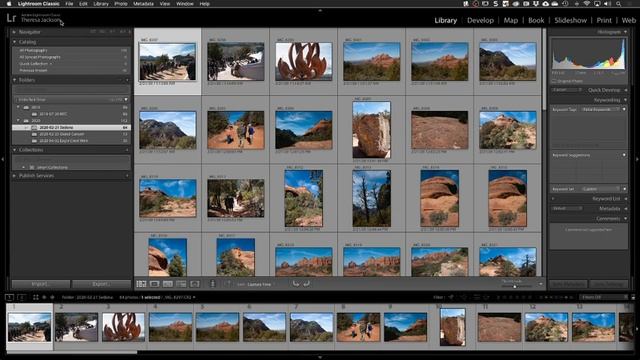Switch to Survey view in toolbar
The width and height of the screenshot is (640, 360).
pos(181,284)
